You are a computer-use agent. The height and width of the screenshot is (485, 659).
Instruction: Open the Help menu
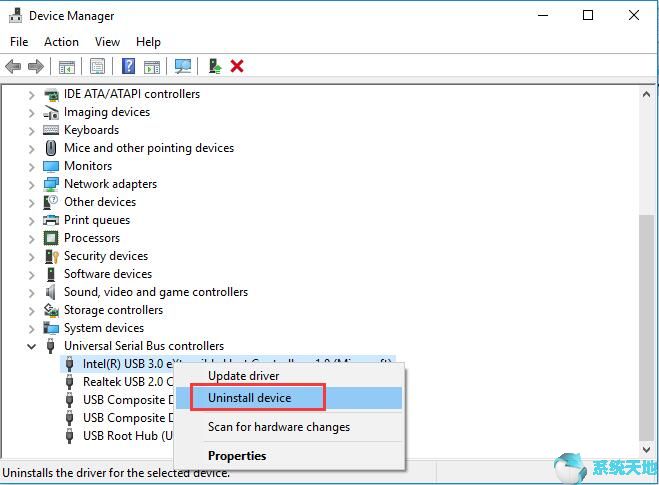tap(148, 42)
